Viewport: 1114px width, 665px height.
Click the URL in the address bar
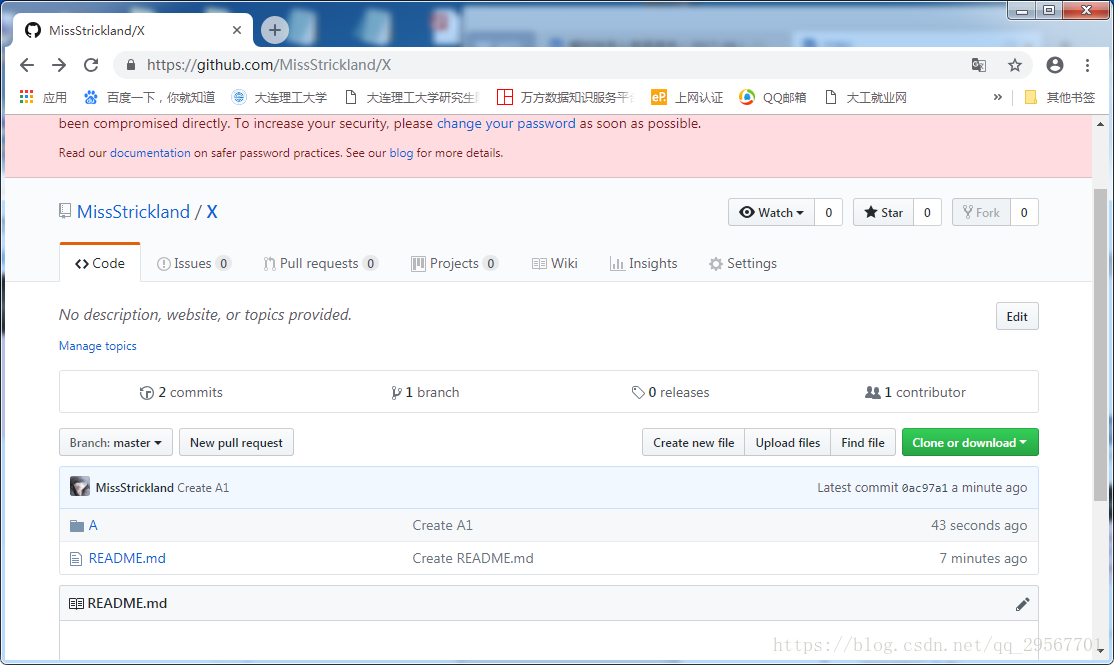click(x=269, y=65)
